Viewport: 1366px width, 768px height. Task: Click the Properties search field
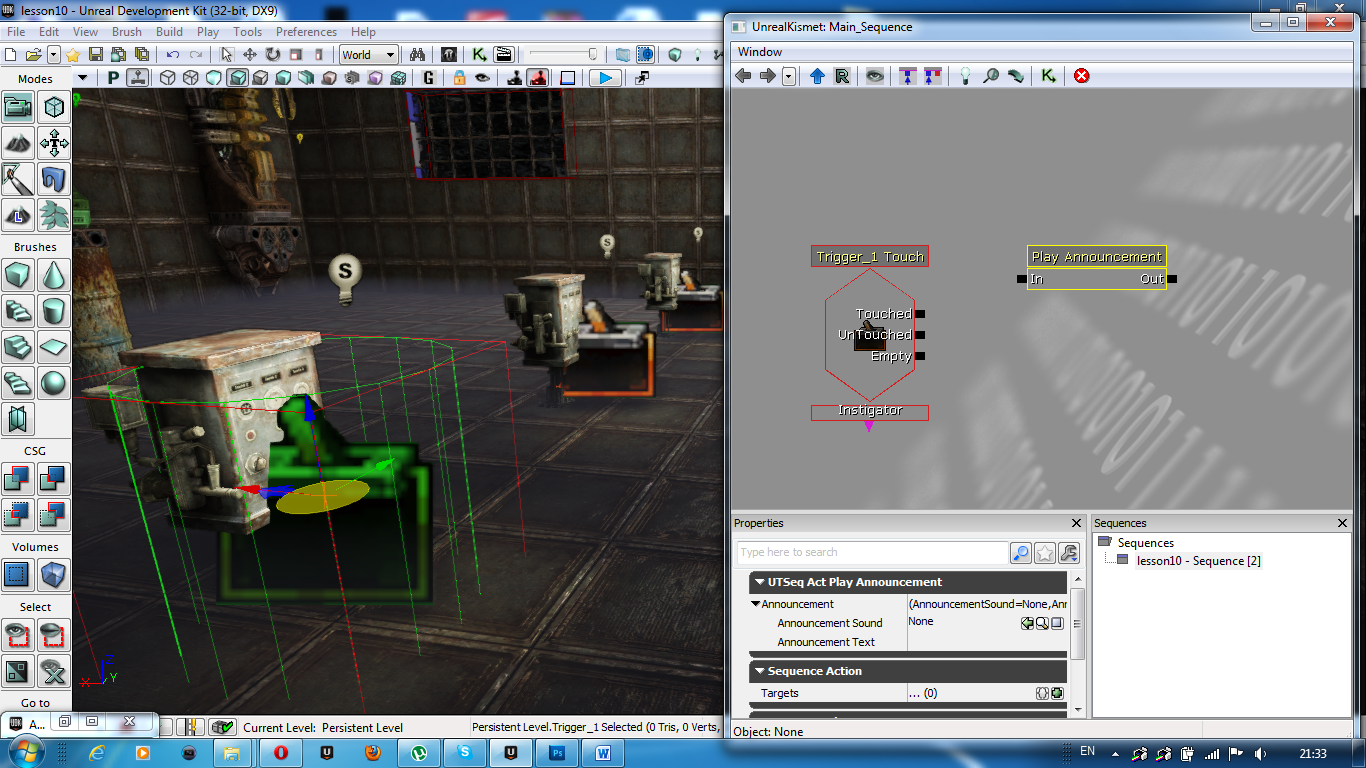[872, 553]
